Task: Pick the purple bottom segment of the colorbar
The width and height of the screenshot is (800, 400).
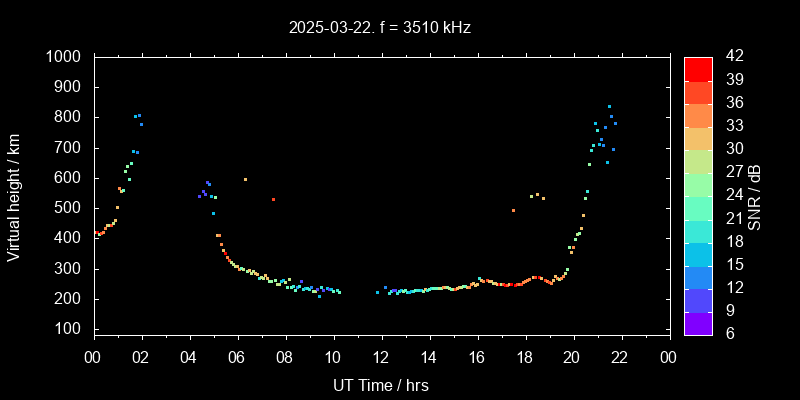Action: 698,322
